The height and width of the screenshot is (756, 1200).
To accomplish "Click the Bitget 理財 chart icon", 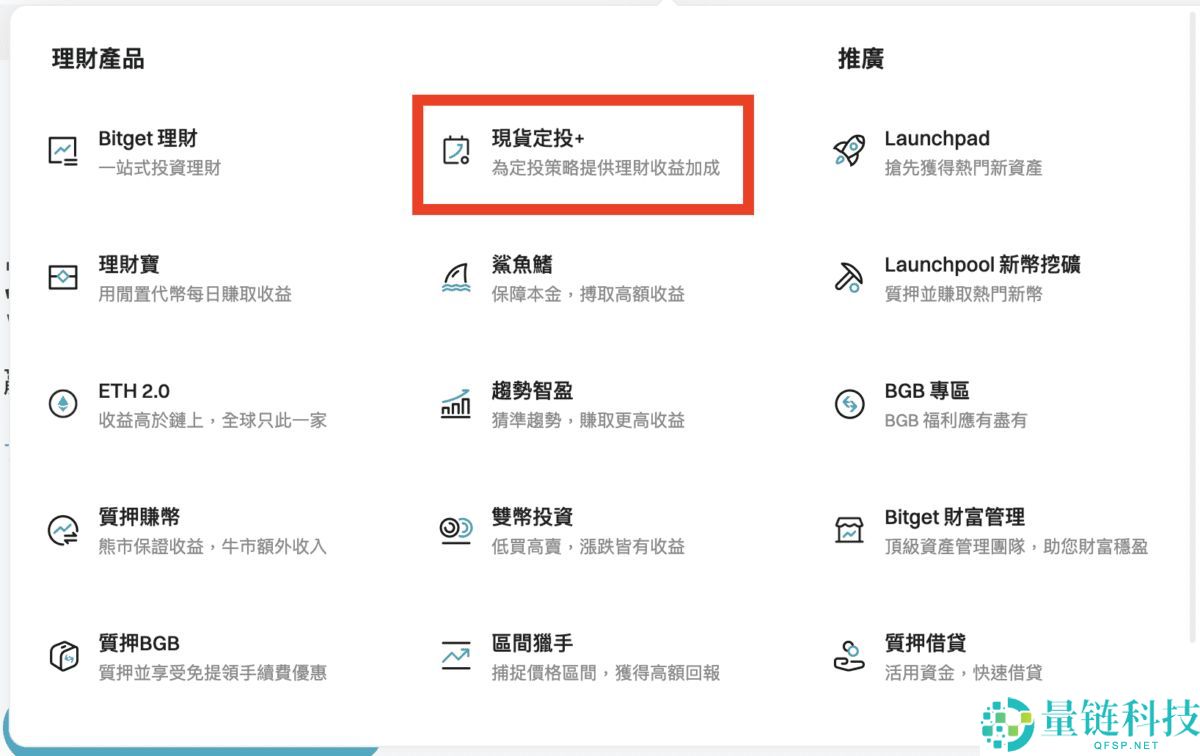I will (x=63, y=150).
